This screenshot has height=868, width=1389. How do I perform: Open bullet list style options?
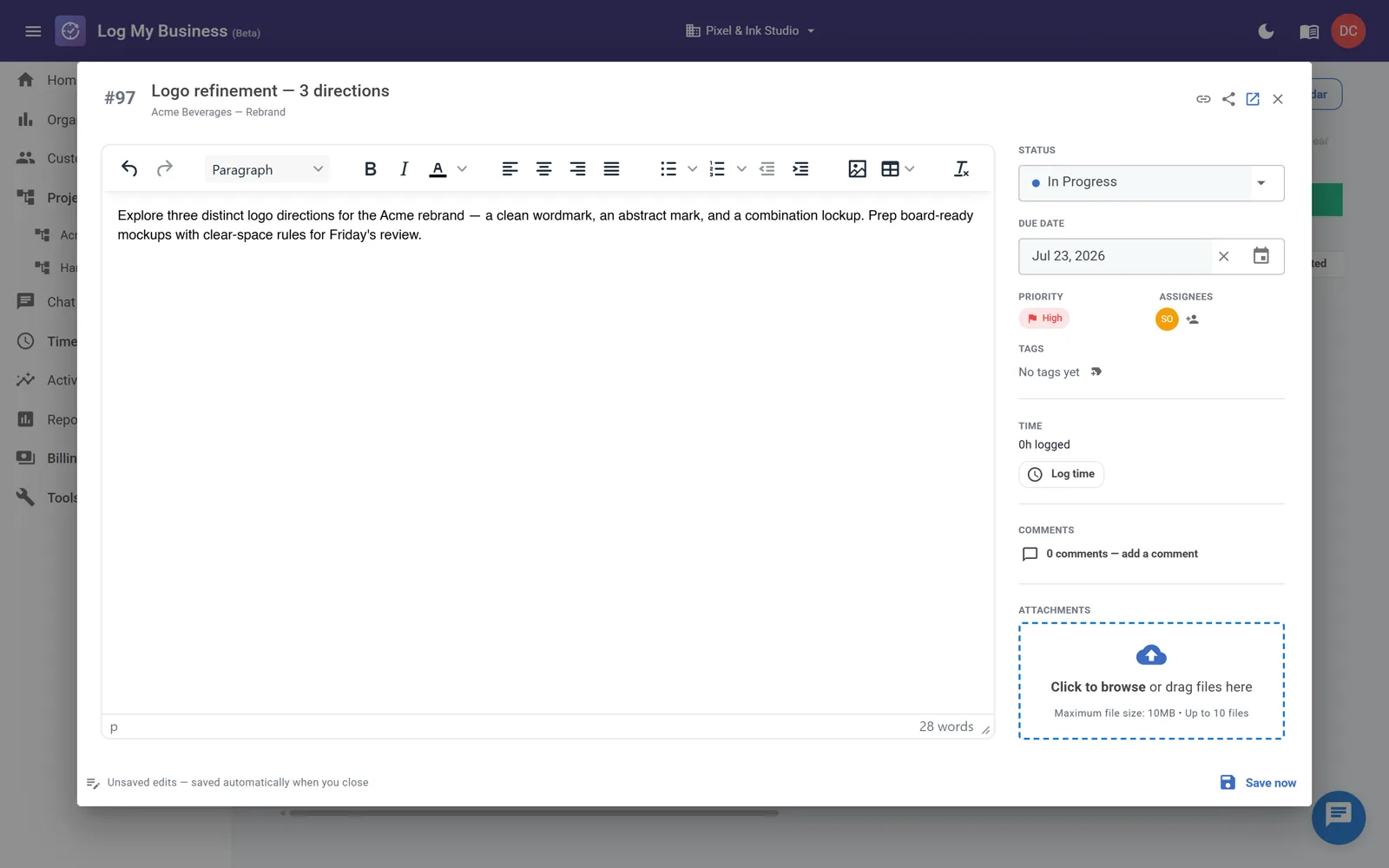pos(692,169)
